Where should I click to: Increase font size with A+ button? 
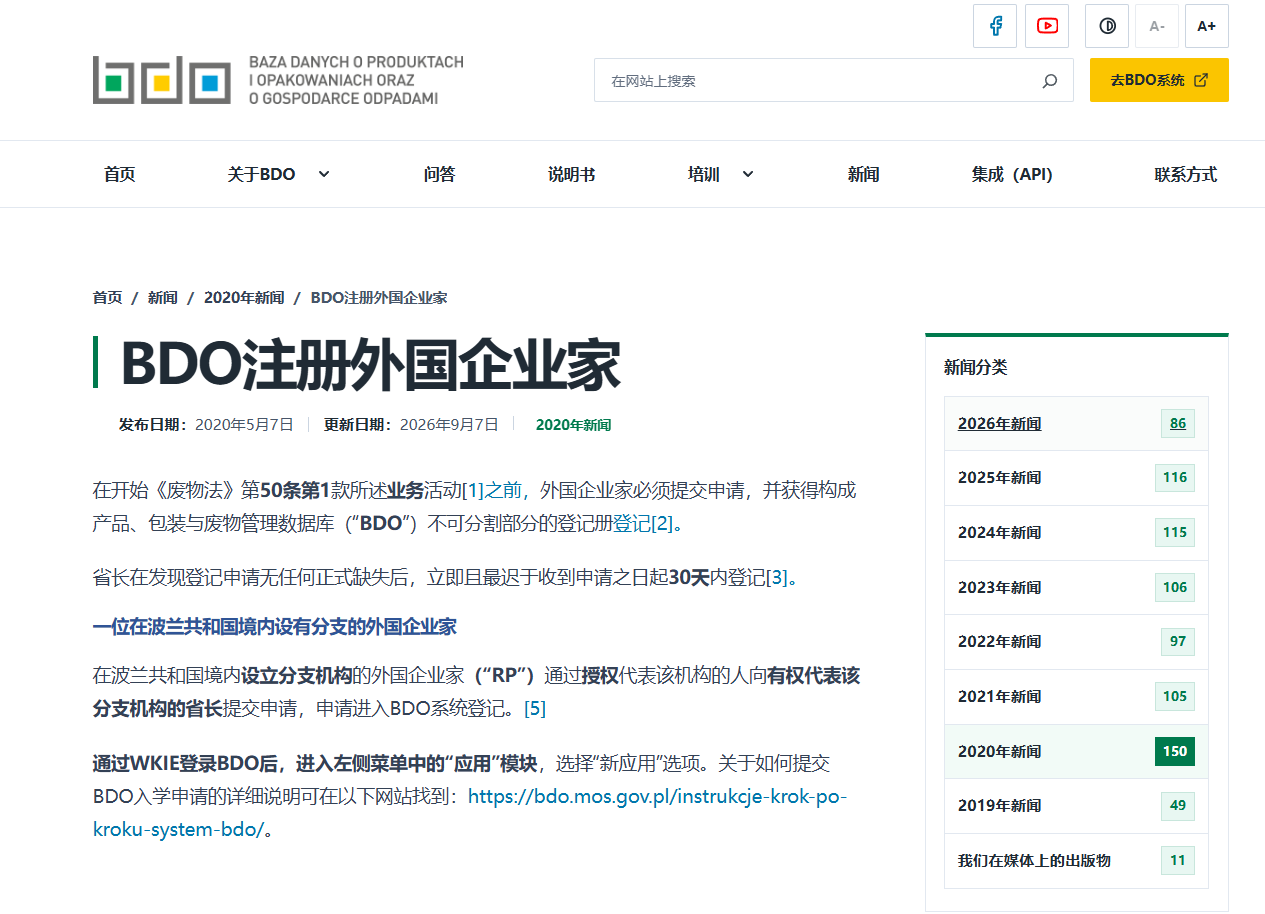[1207, 26]
